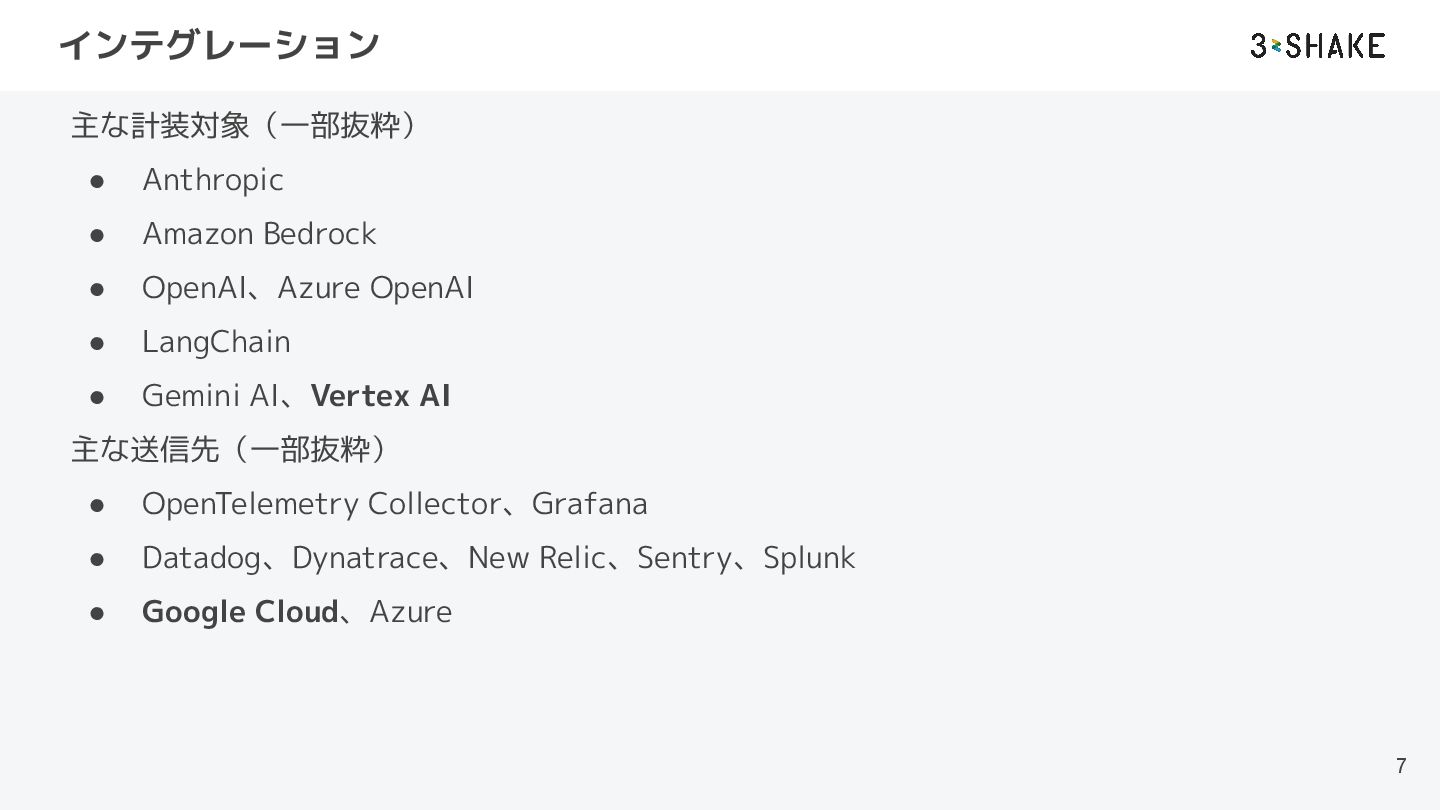Click the インテグレーション slide title
Viewport: 1440px width, 810px height.
[x=218, y=45]
